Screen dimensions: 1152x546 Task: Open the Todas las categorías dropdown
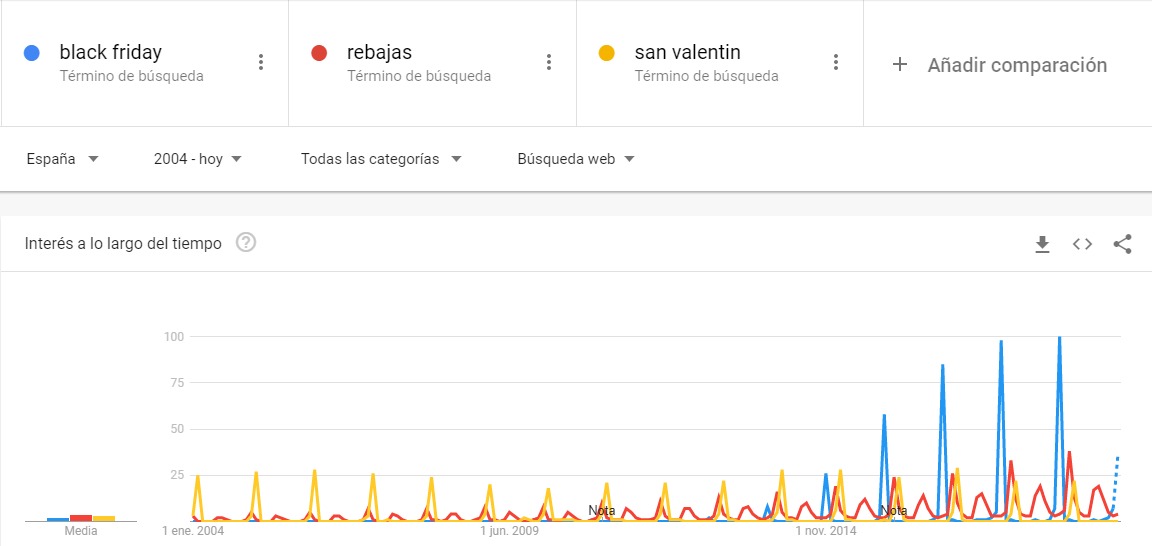tap(381, 159)
